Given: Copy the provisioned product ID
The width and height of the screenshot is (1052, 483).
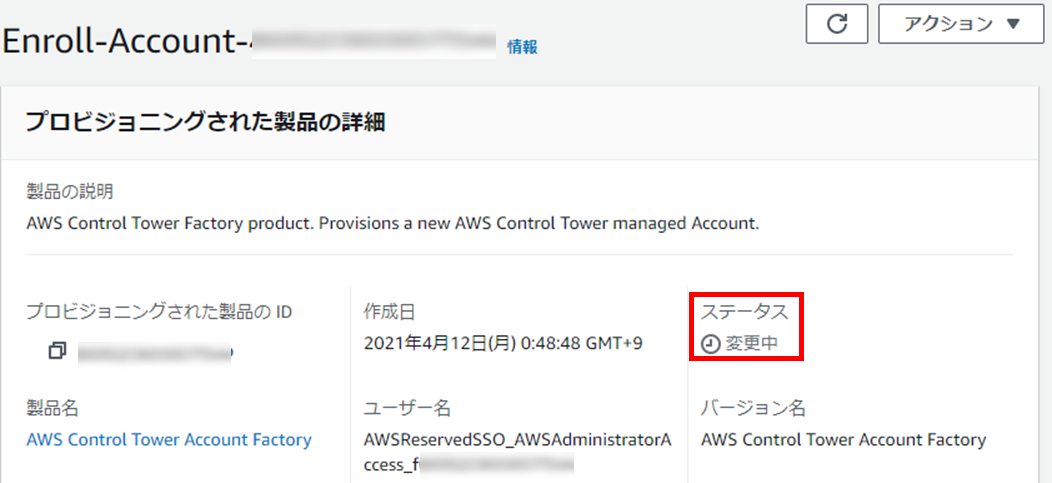Looking at the screenshot, I should [x=58, y=350].
